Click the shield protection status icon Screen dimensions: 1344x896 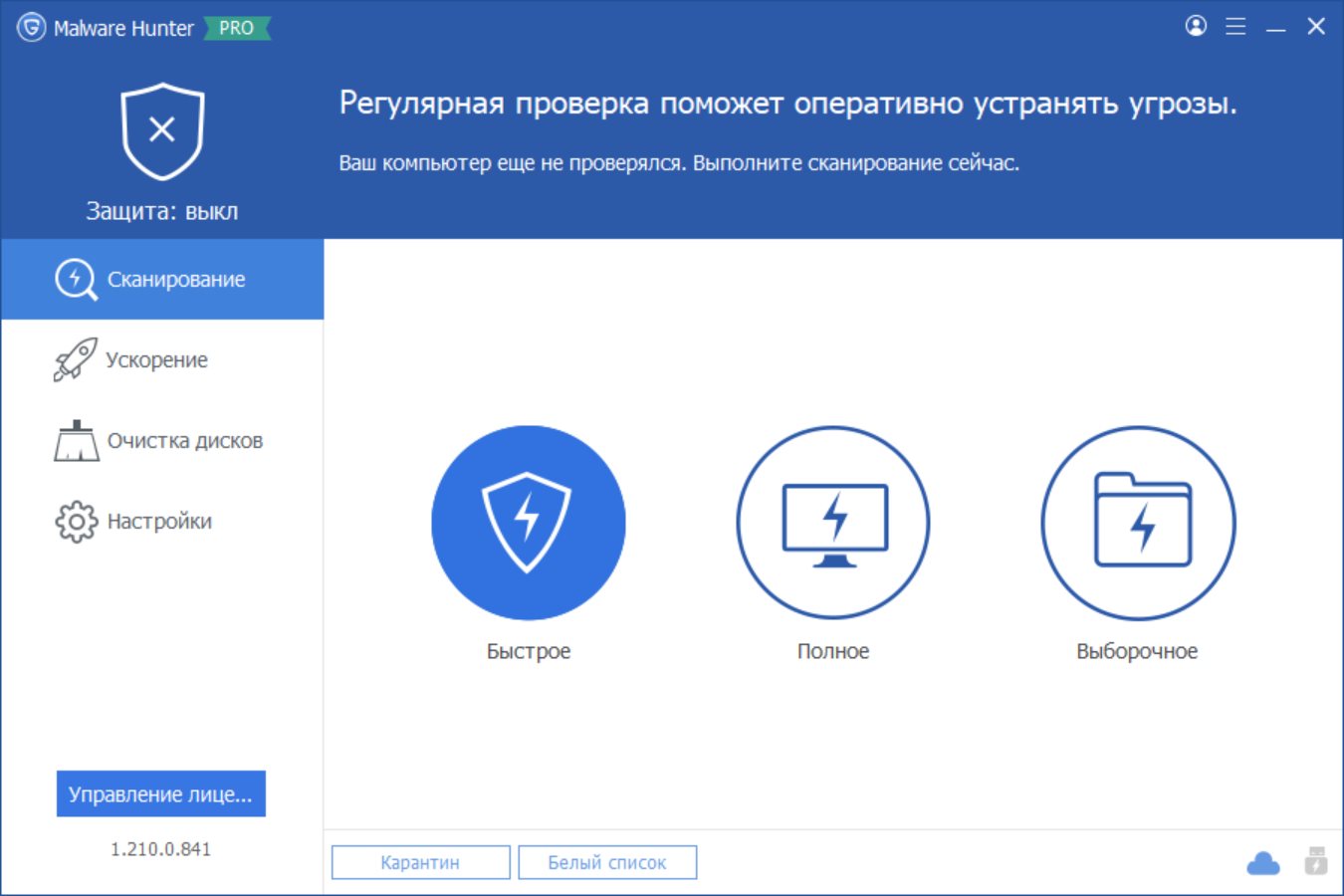(162, 130)
